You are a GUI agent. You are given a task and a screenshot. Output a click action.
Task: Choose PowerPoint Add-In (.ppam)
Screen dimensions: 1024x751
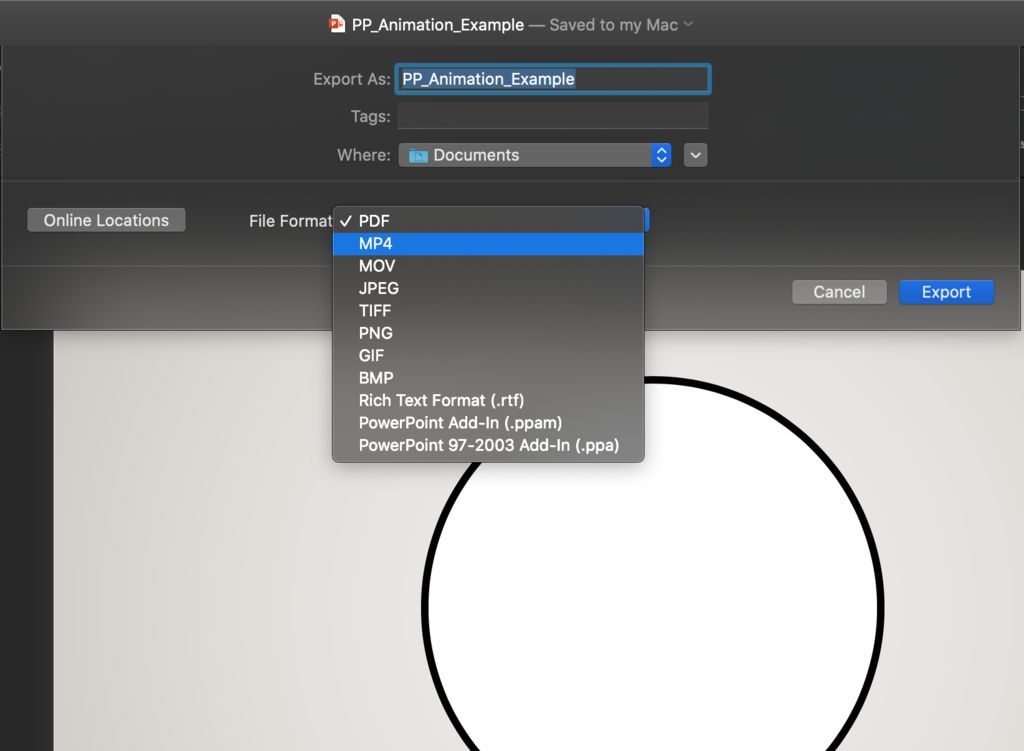pyautogui.click(x=488, y=423)
